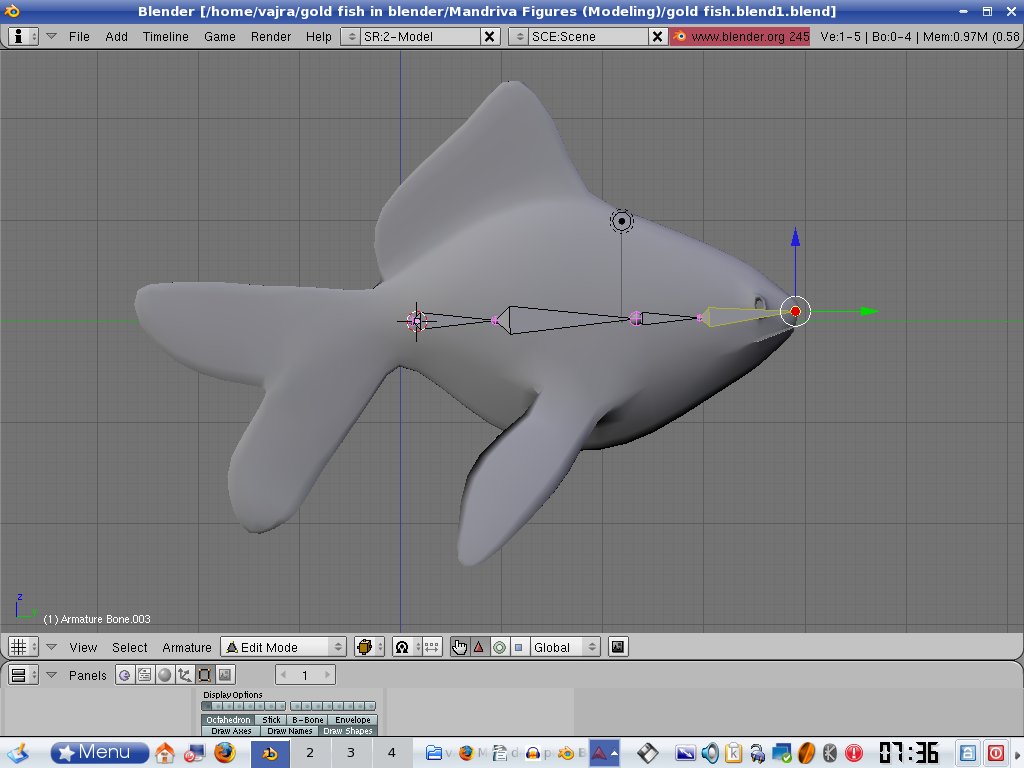The height and width of the screenshot is (768, 1024).
Task: Toggle the 3D manipulator hand button
Action: coord(459,647)
